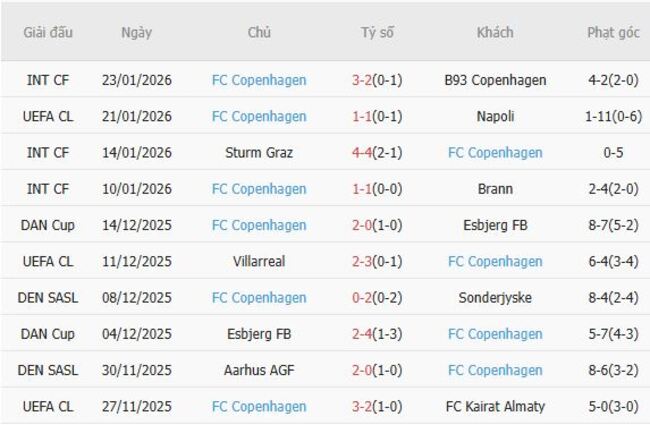
Task: Click the Sturm Graz home team
Action: tap(259, 153)
